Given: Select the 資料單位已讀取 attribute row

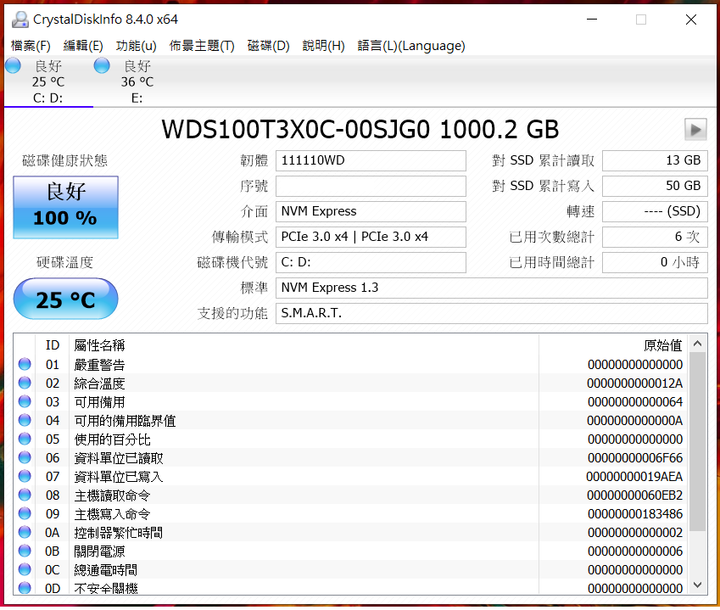Looking at the screenshot, I should point(351,458).
